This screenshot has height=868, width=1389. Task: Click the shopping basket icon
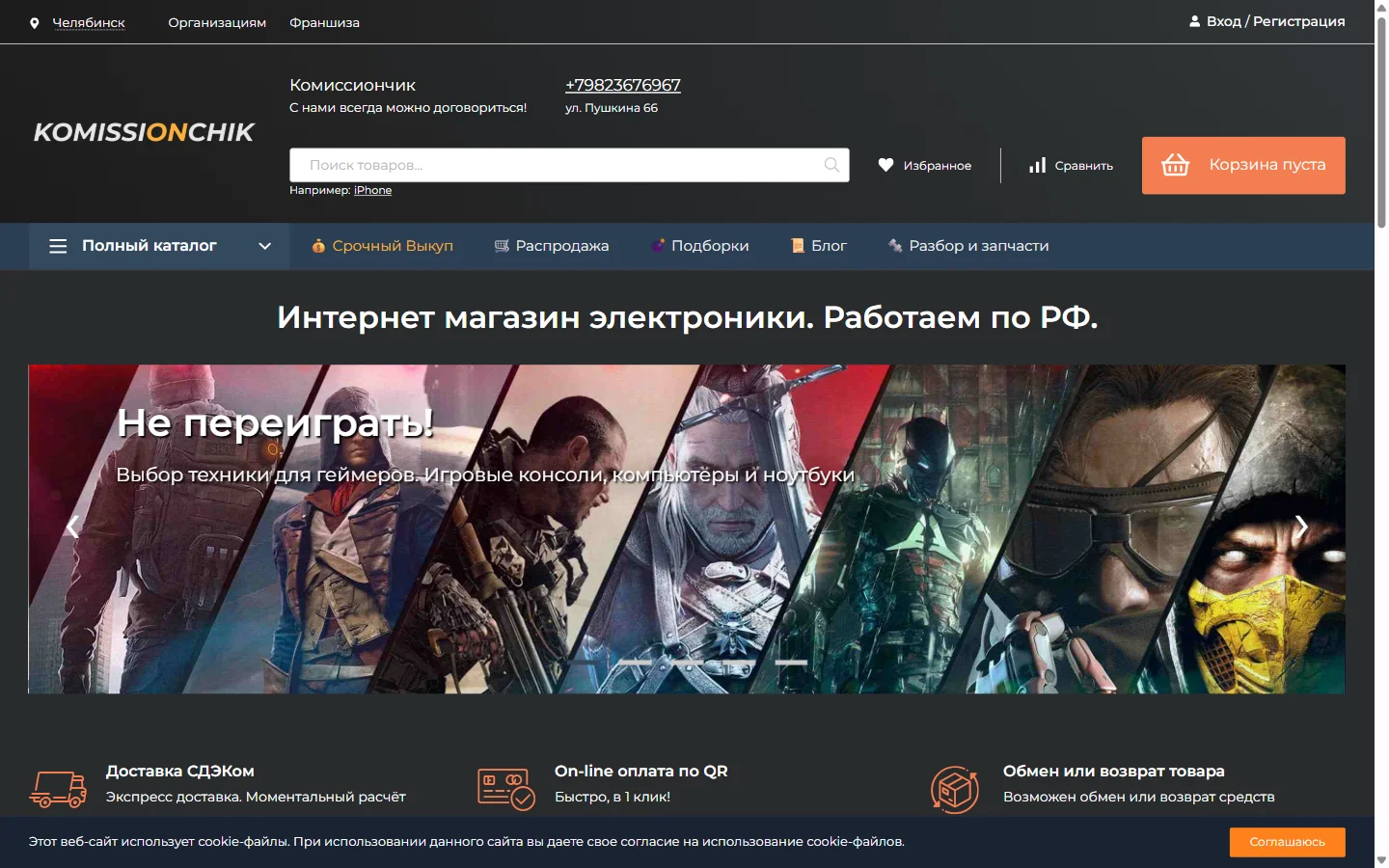[x=1175, y=165]
